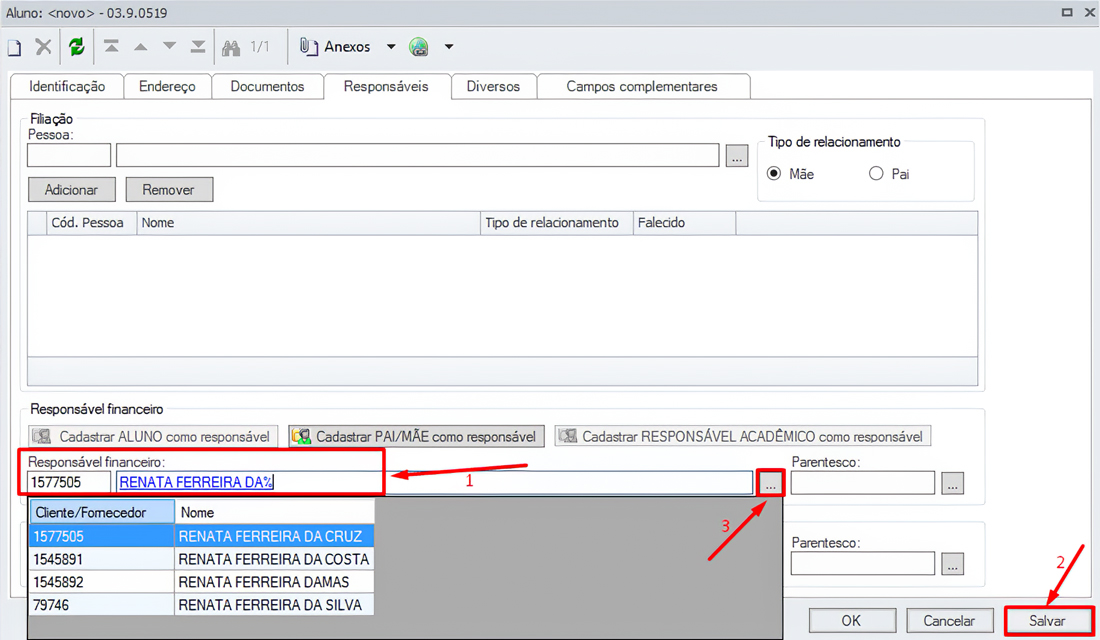Click the binoculars search icon
The width and height of the screenshot is (1100, 640).
pyautogui.click(x=231, y=47)
